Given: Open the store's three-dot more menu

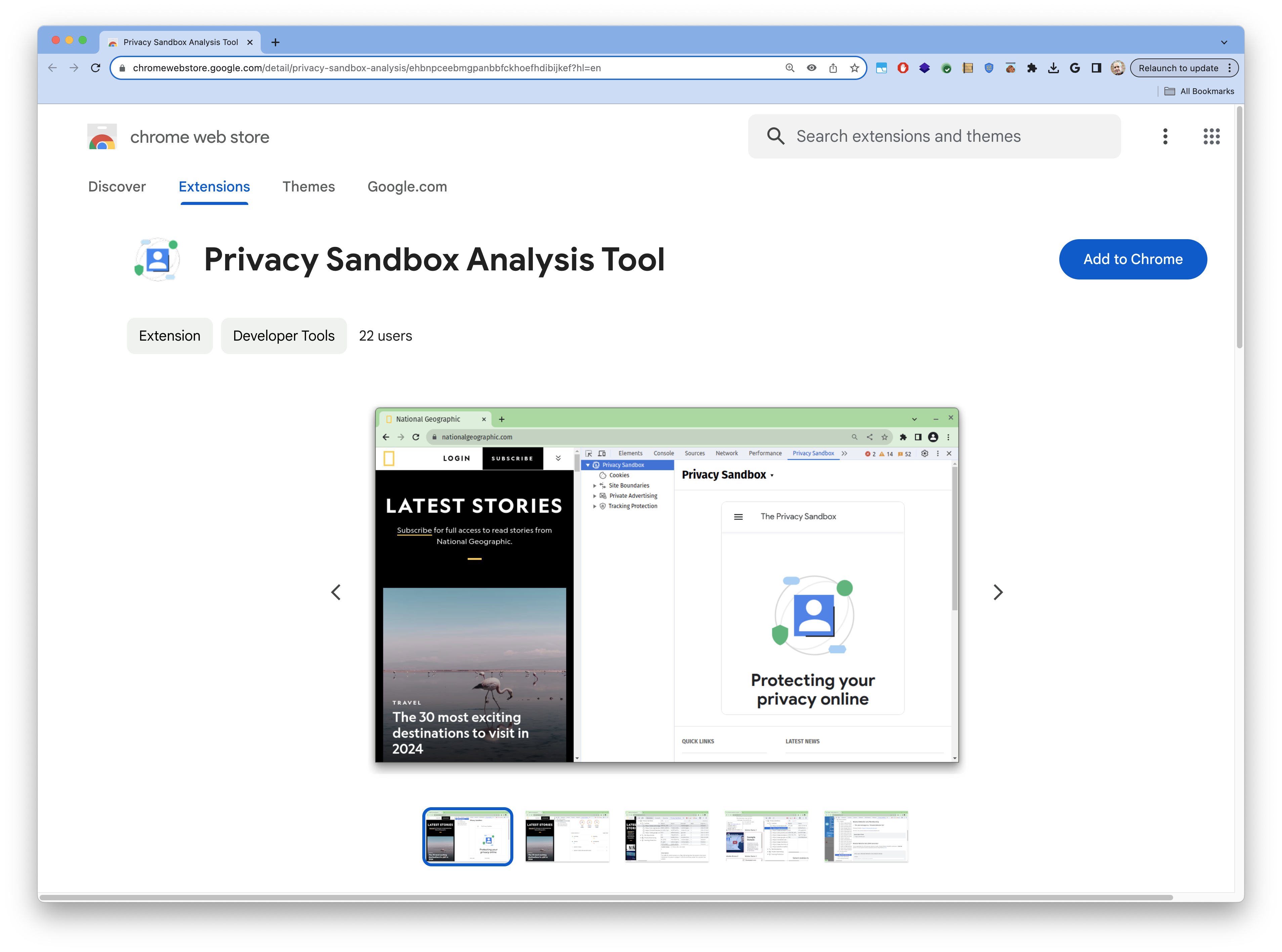Looking at the screenshot, I should pyautogui.click(x=1165, y=137).
